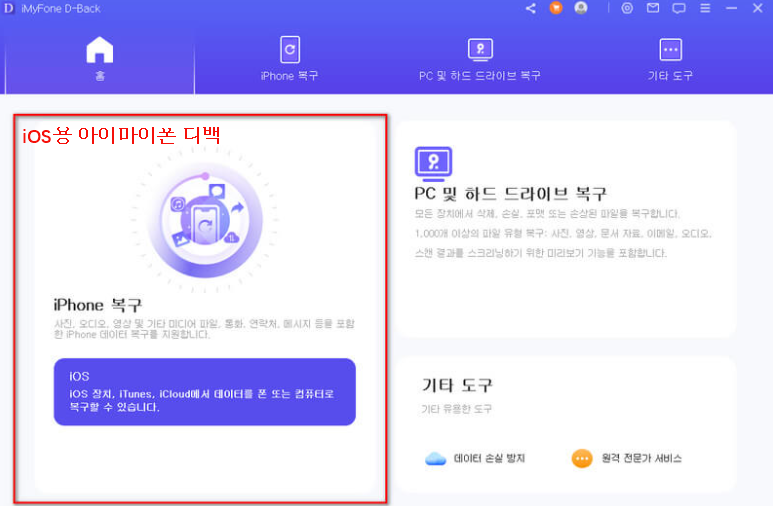Viewport: 773px width, 506px height.
Task: Open 원격 전문가 서비스 link
Action: point(641,458)
